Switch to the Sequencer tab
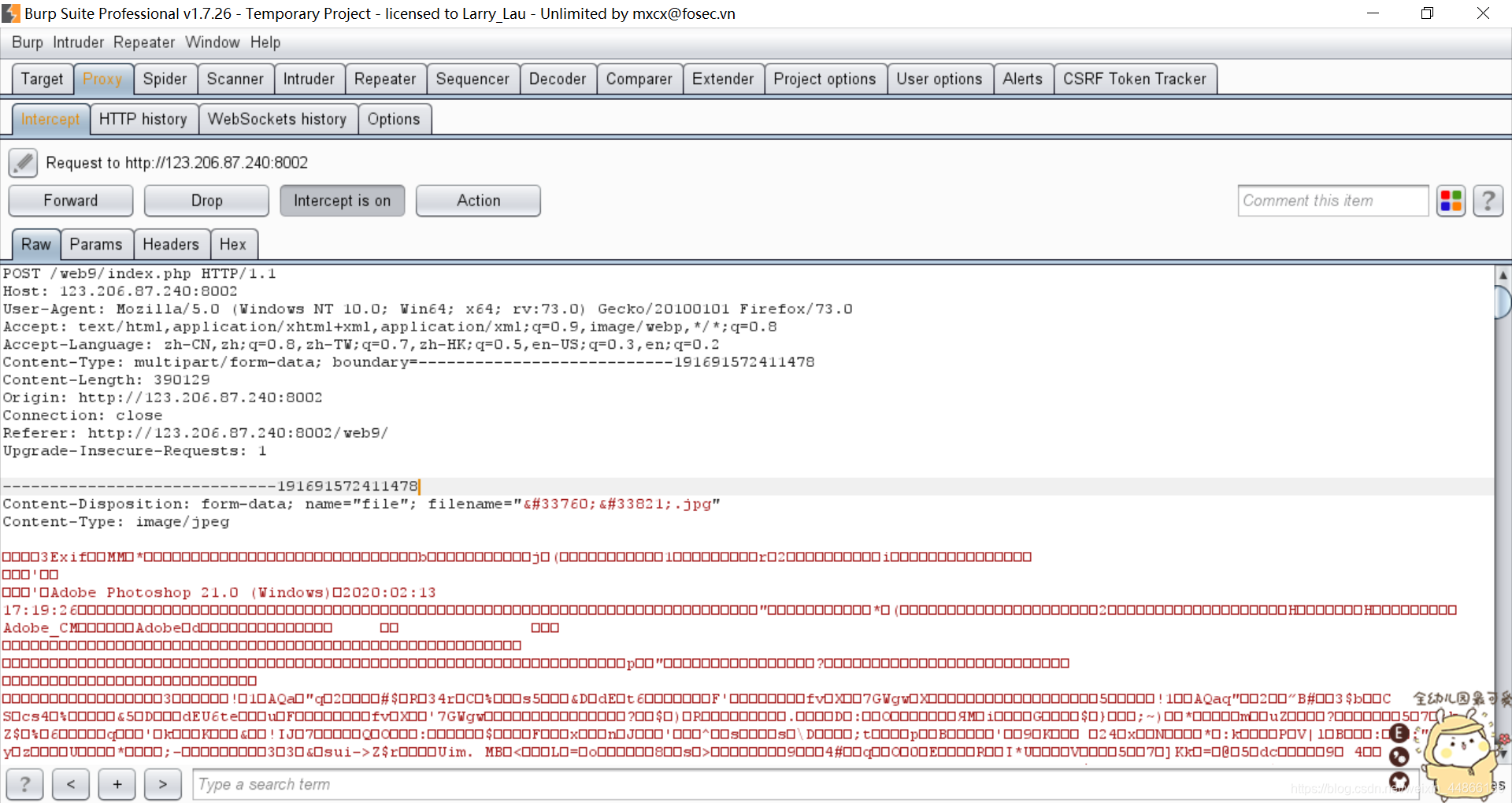Image resolution: width=1512 pixels, height=803 pixels. 472,79
